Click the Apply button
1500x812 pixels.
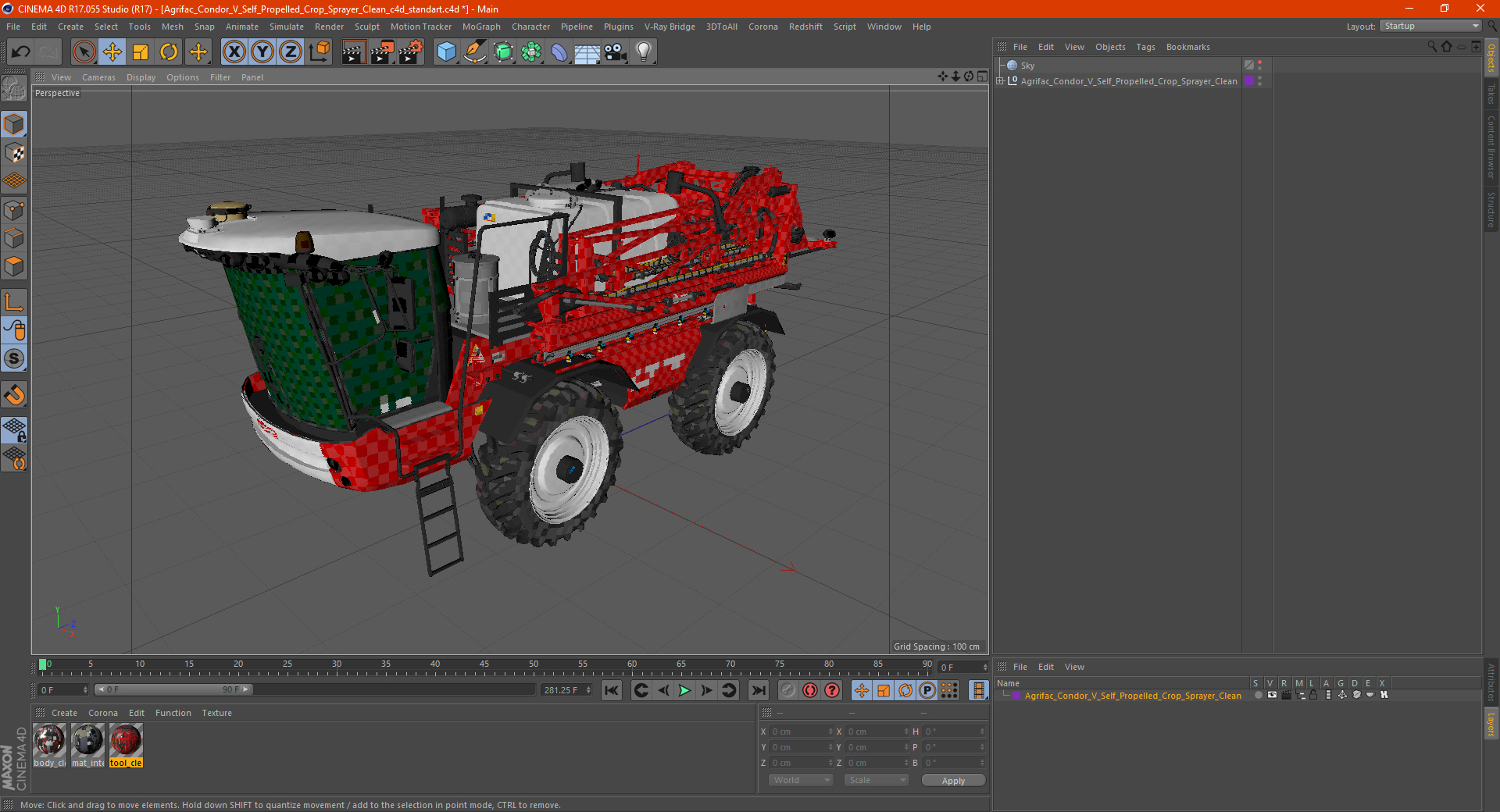(953, 781)
